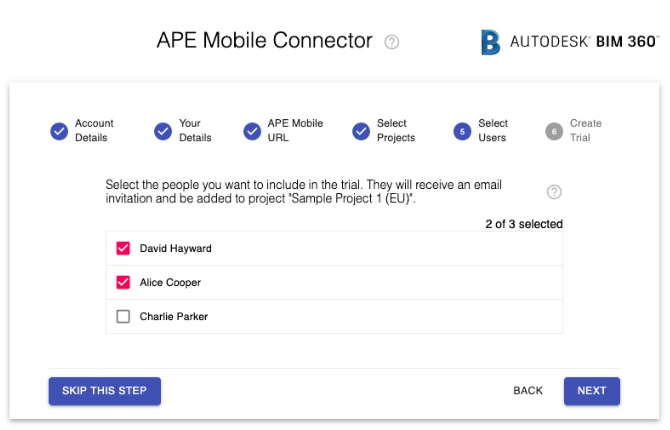Click the Create Trial step label
The width and height of the screenshot is (670, 430).
tap(585, 130)
